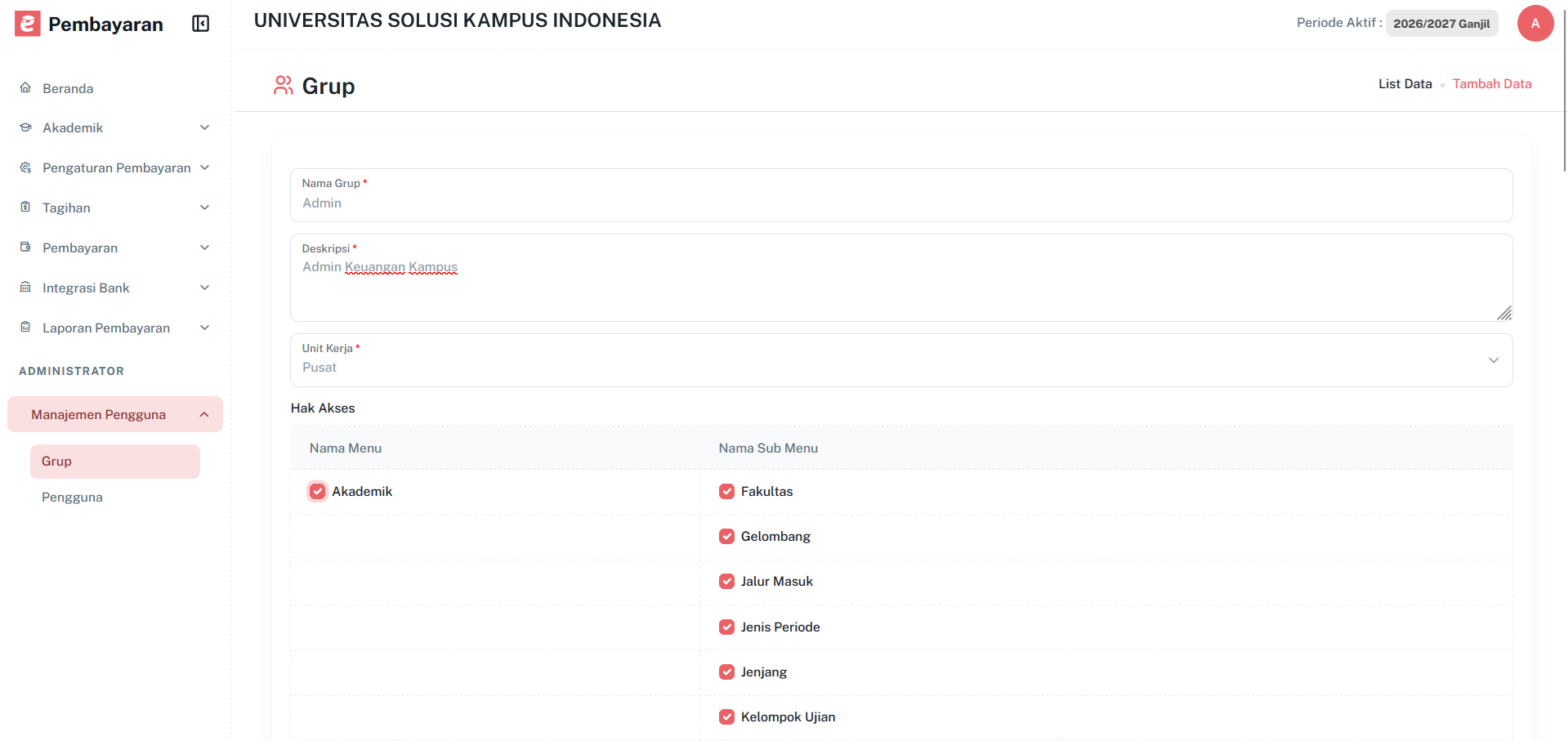Select the Akademik graduation cap icon
Viewport: 1568px width, 741px height.
tap(25, 127)
